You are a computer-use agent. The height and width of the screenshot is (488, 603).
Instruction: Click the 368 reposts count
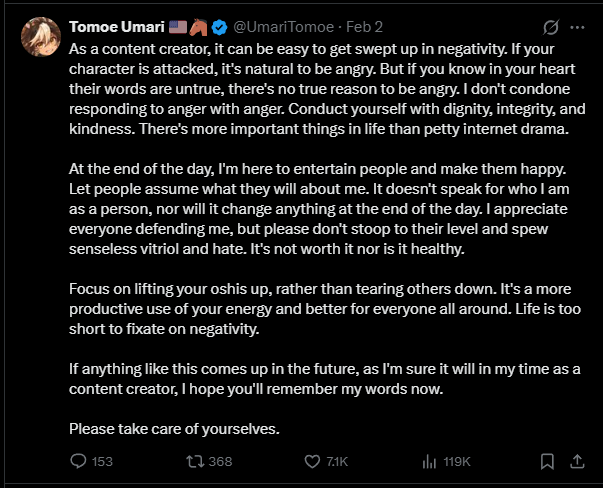[x=220, y=462]
